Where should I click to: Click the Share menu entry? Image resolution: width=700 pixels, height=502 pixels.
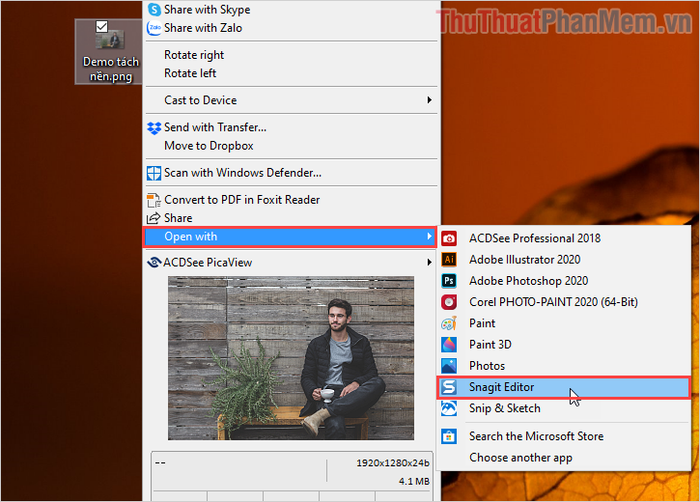292,218
